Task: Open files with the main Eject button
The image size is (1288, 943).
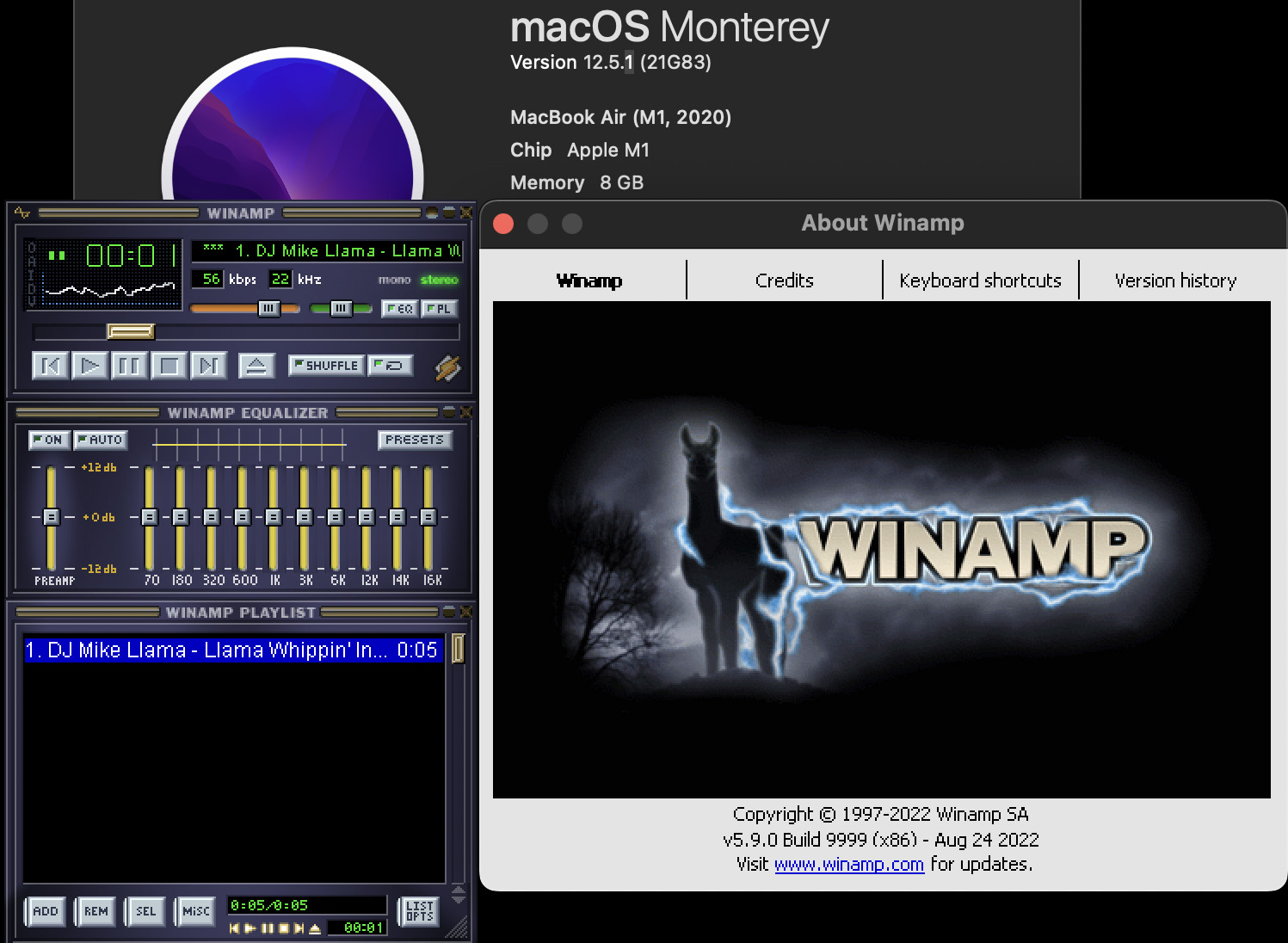Action: pos(256,366)
